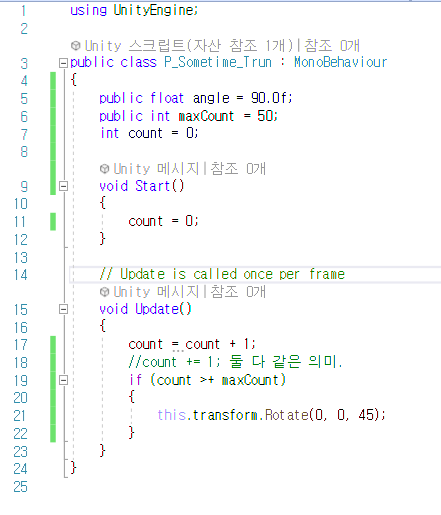The width and height of the screenshot is (441, 515).
Task: Collapse the P_Sometime_Trun class outline box
Action: coord(63,63)
